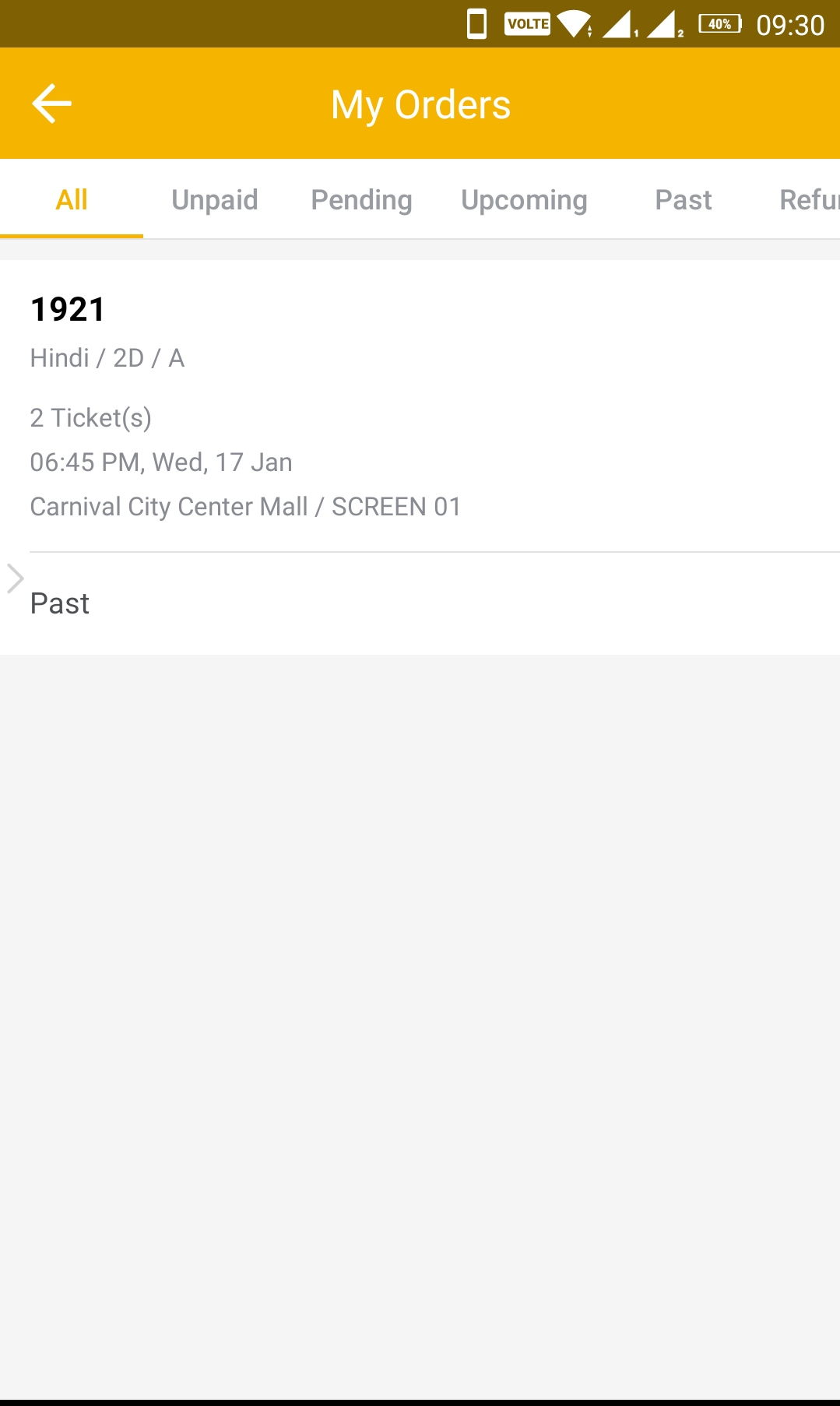Image resolution: width=840 pixels, height=1406 pixels.
Task: Tap the 09:30 clock in status bar
Action: (x=790, y=25)
